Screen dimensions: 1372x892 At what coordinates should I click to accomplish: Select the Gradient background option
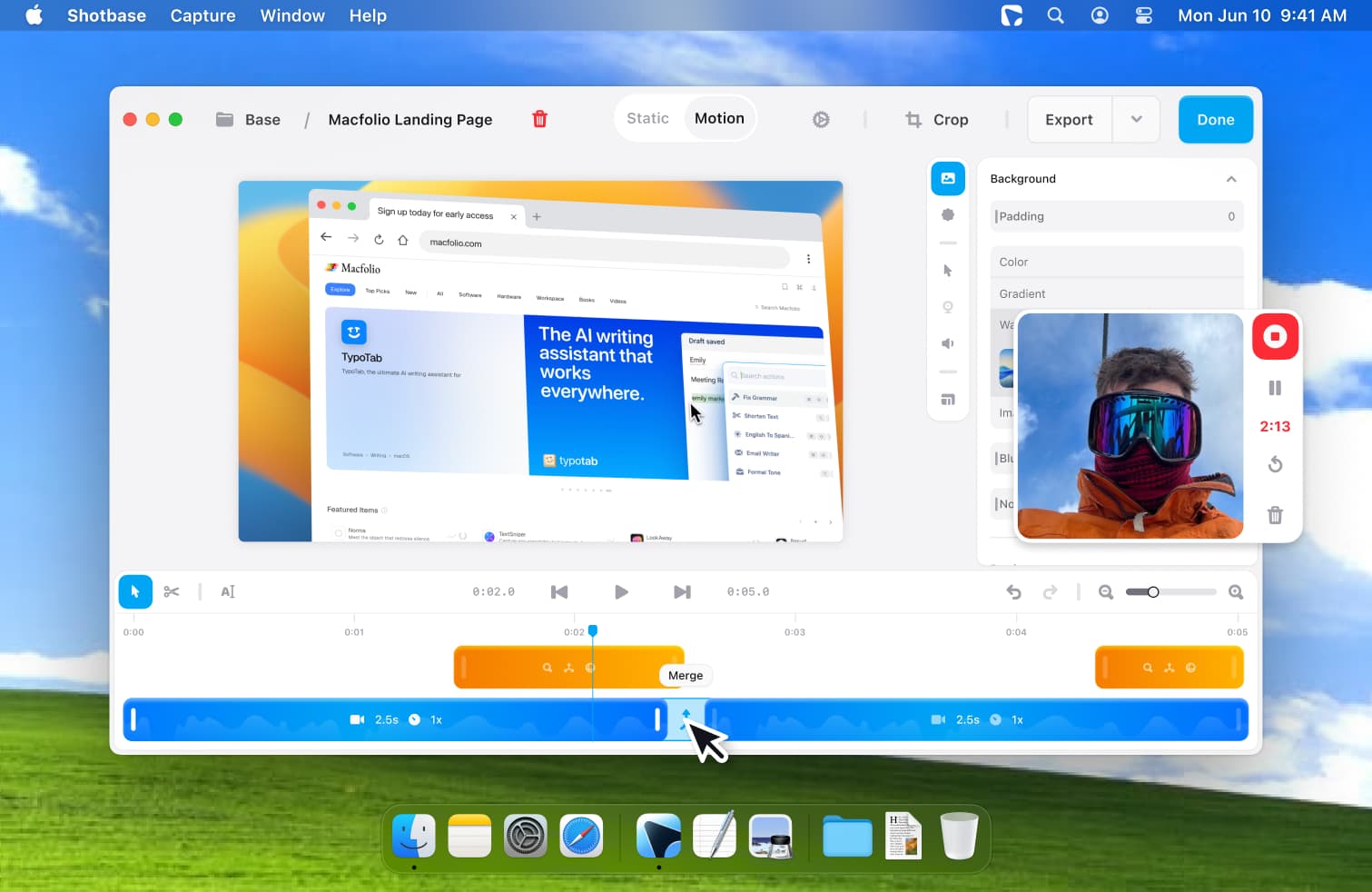pyautogui.click(x=1116, y=293)
